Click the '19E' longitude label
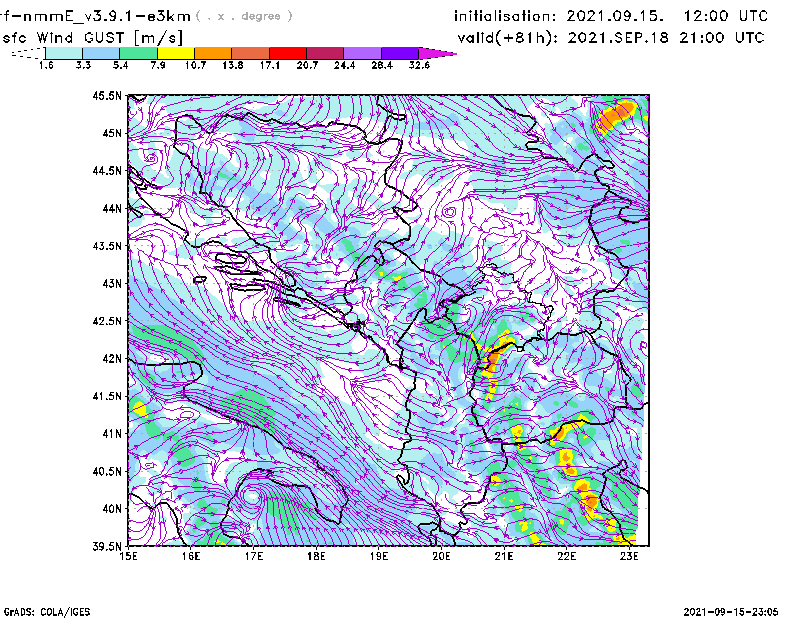 [379, 556]
